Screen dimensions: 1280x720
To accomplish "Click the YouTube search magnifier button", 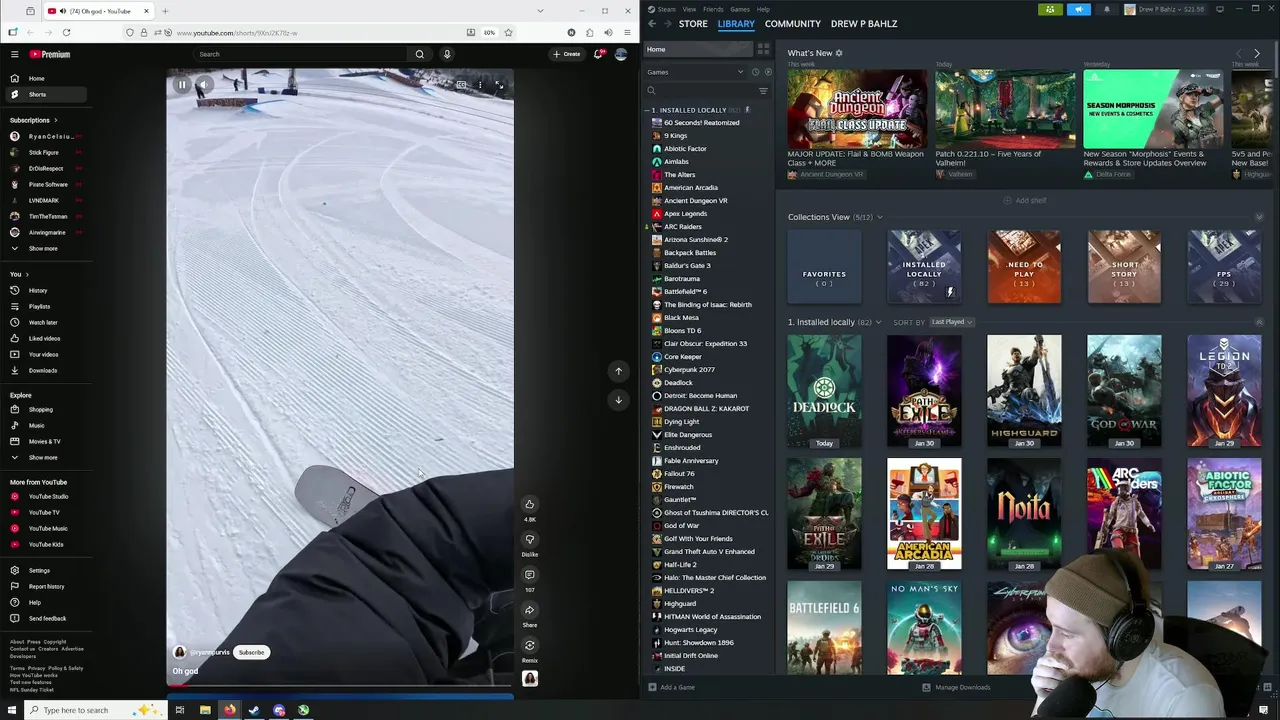I will [420, 54].
